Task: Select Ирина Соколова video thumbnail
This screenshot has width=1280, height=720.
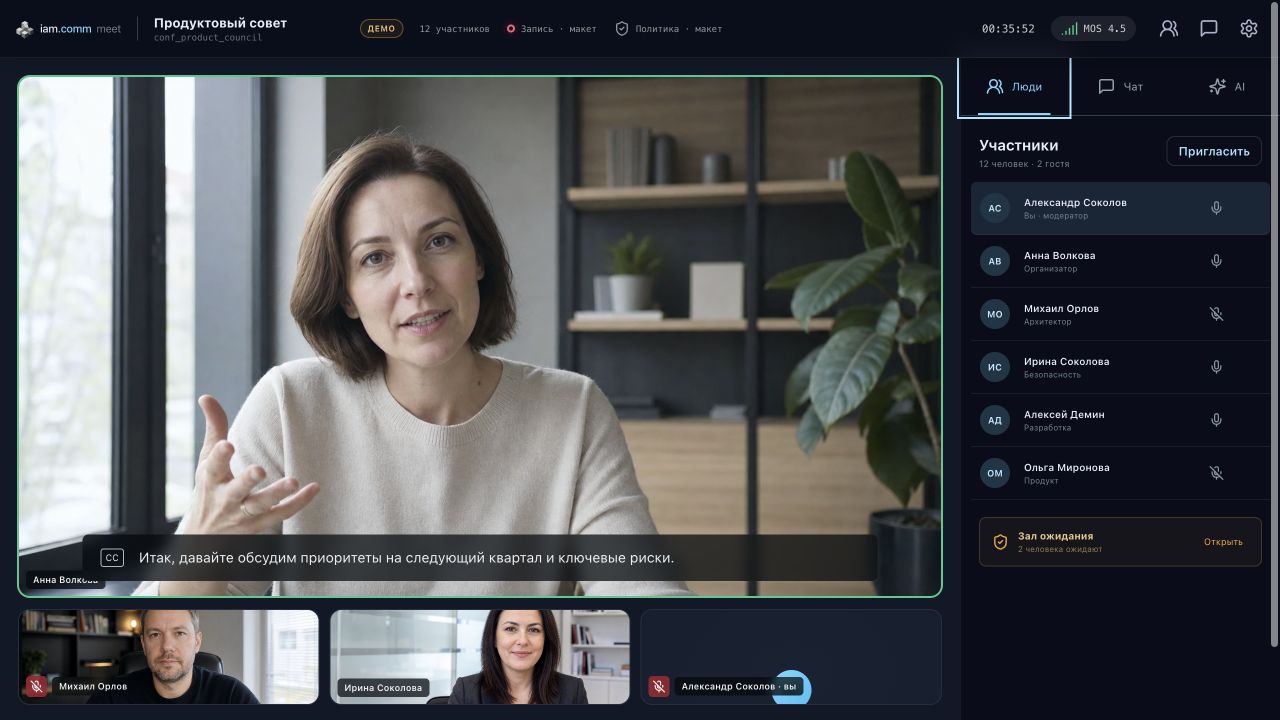Action: 480,657
